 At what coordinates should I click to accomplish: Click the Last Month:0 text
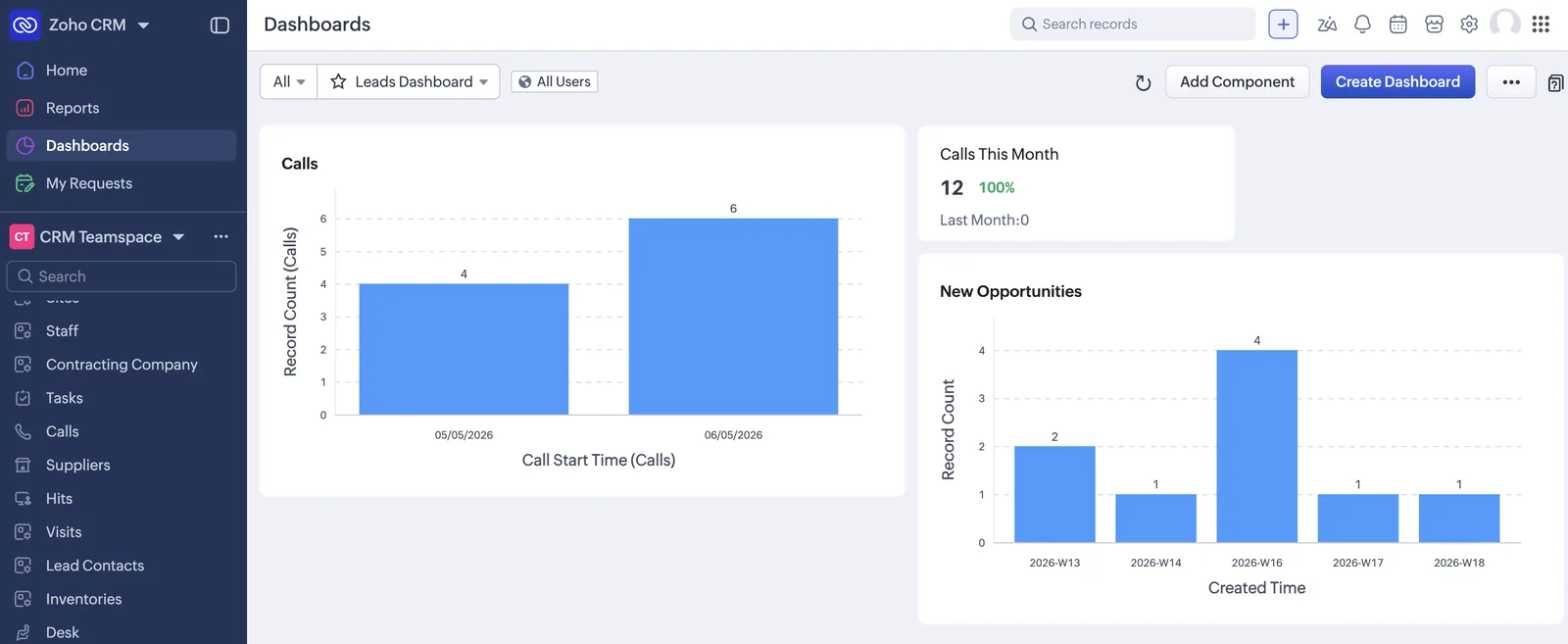984,221
